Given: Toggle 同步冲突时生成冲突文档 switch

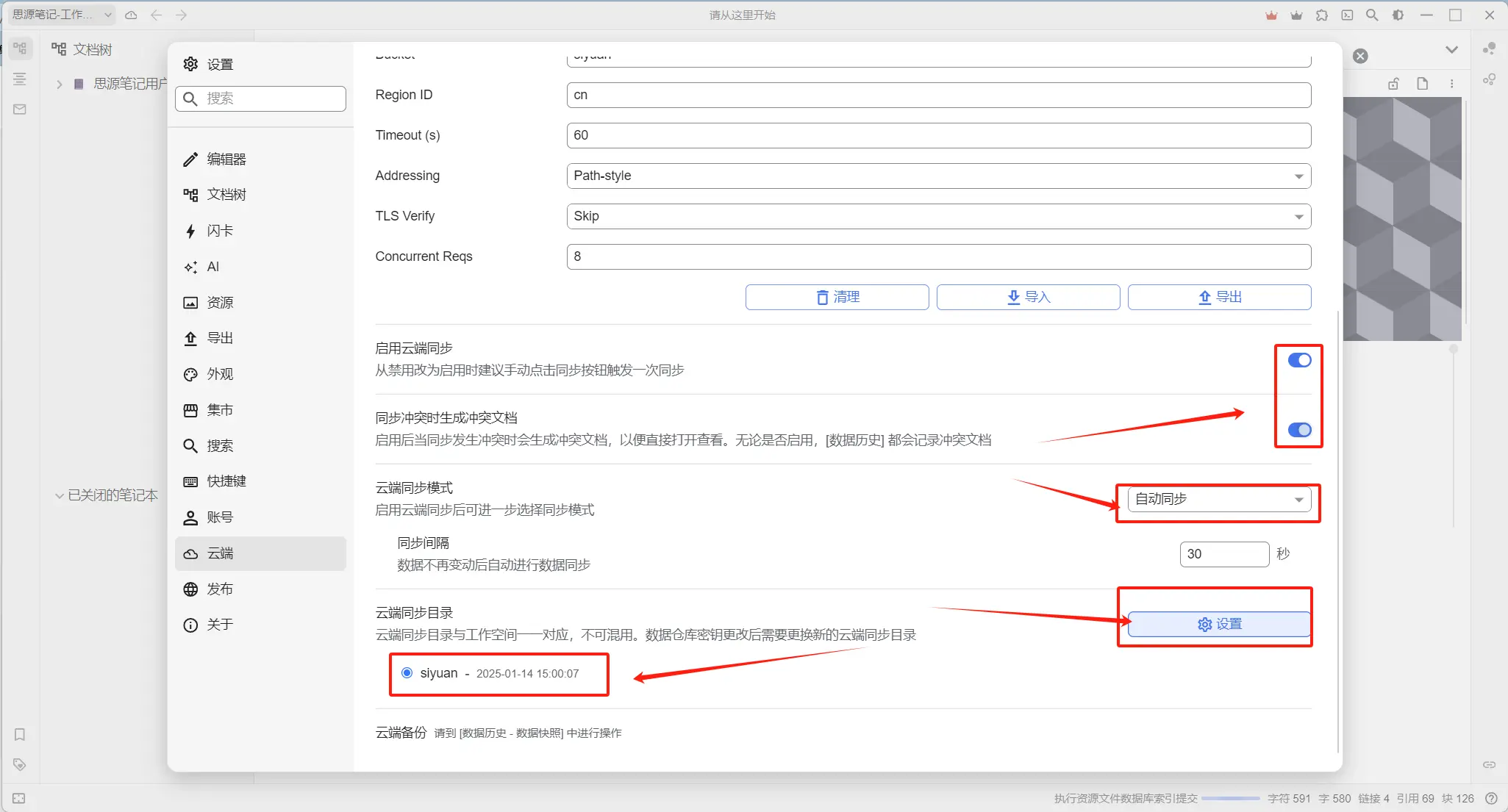Looking at the screenshot, I should [x=1299, y=430].
